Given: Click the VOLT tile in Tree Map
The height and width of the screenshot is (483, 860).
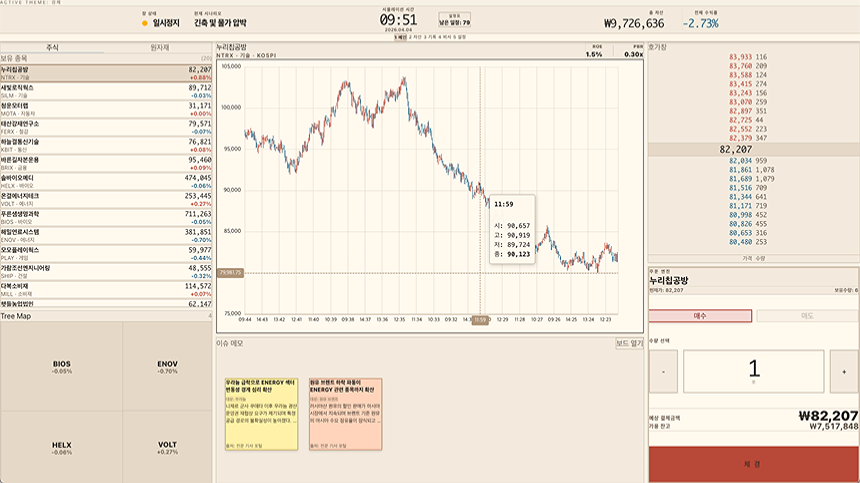Looking at the screenshot, I should pos(167,447).
